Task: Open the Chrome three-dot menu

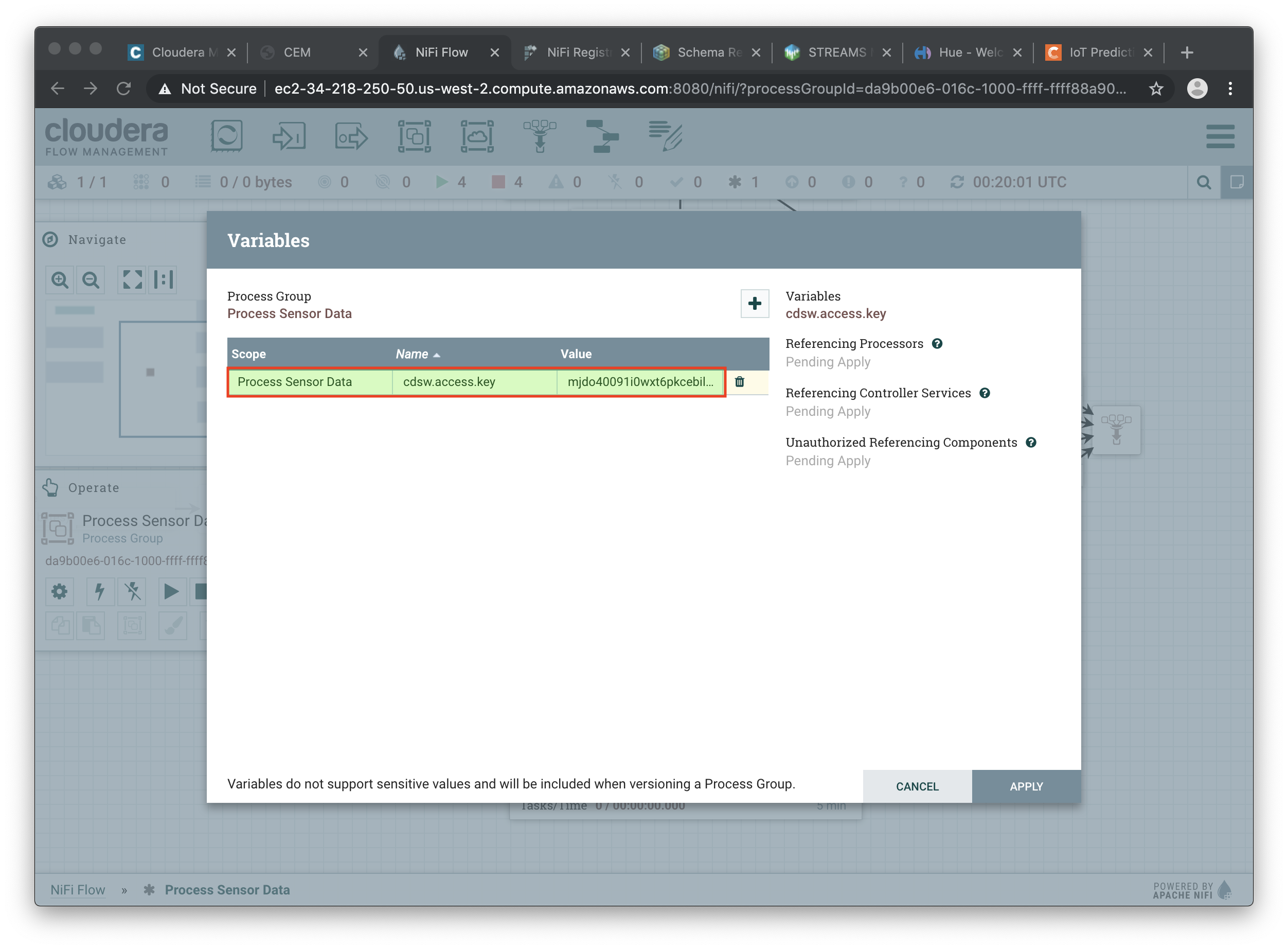Action: tap(1229, 89)
